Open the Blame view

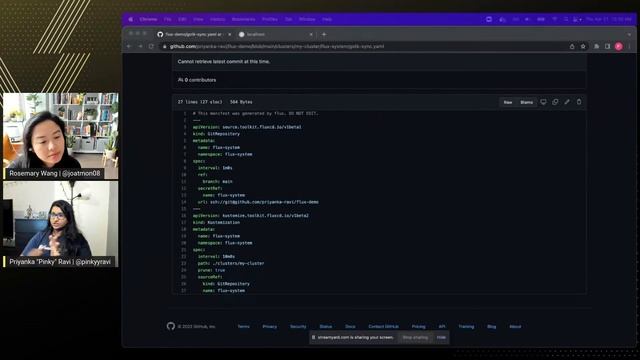[x=527, y=102]
